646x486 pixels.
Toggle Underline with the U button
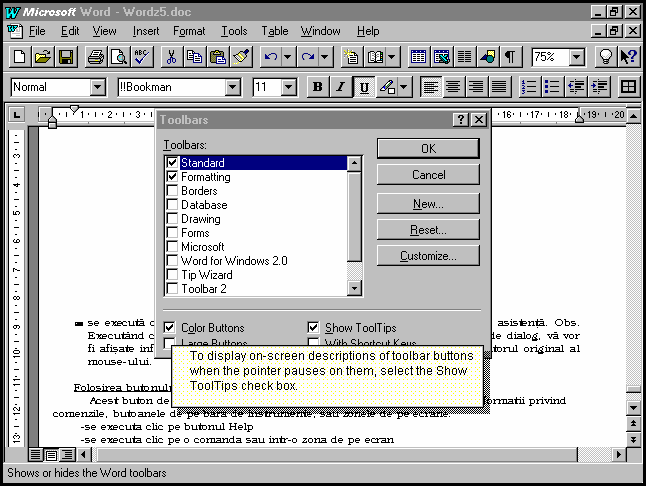click(364, 87)
